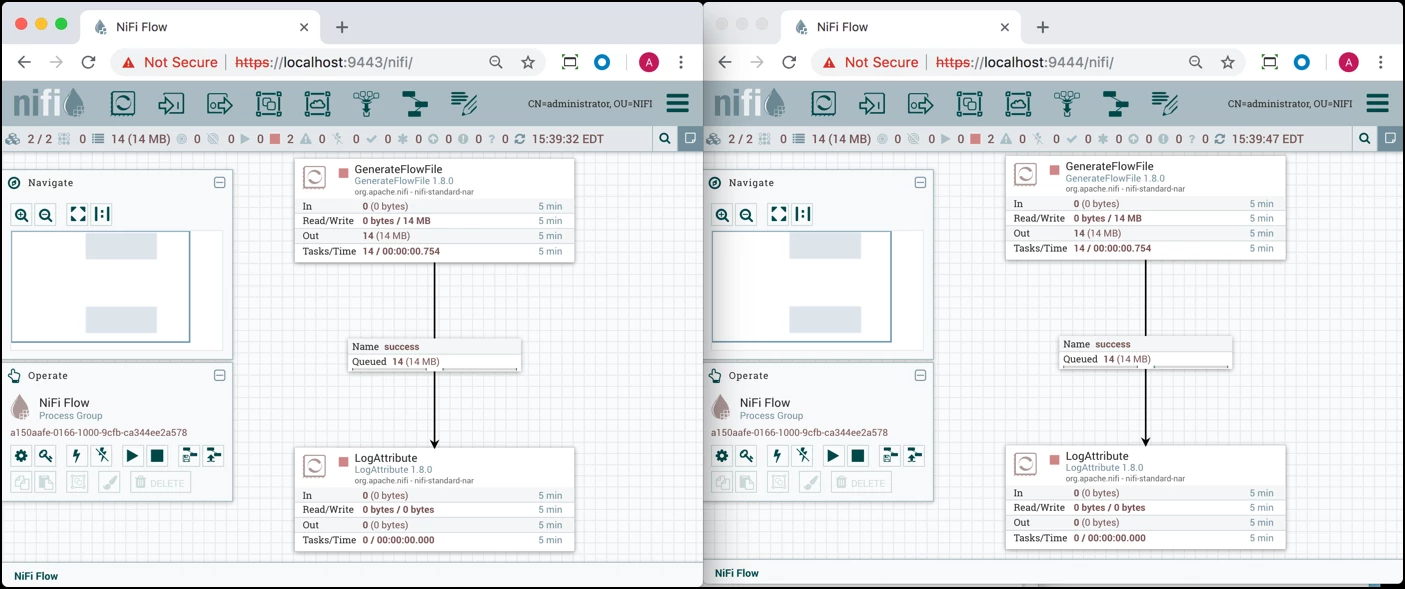Open the global hamburger menu in left window

click(x=678, y=103)
